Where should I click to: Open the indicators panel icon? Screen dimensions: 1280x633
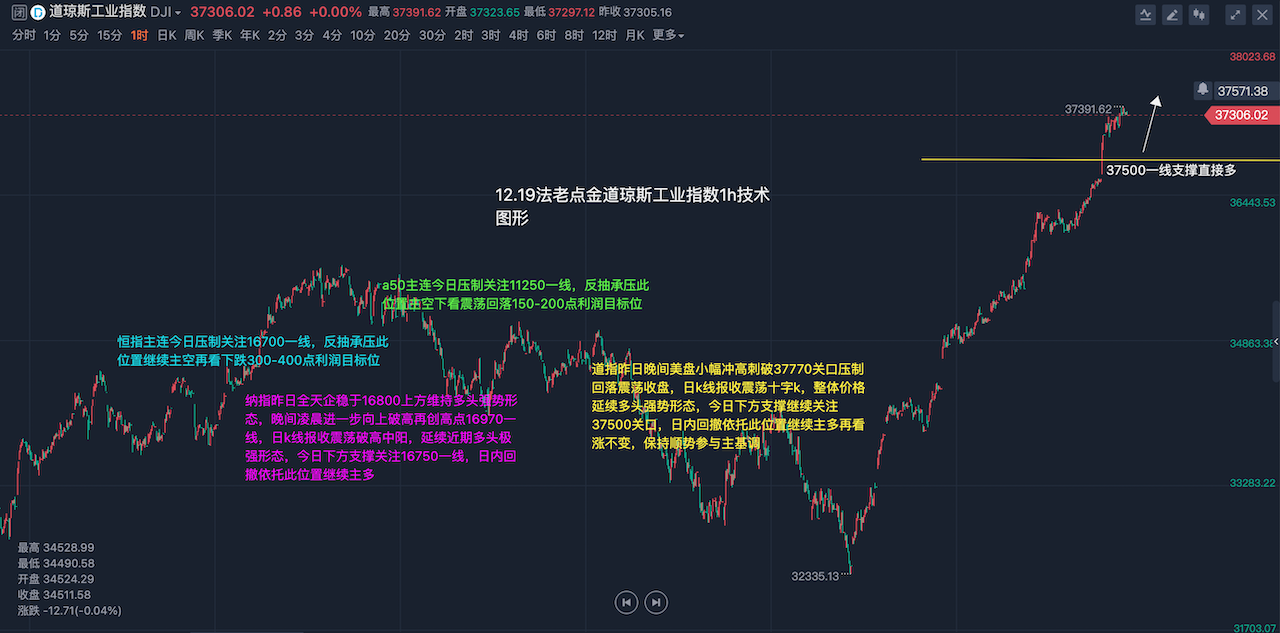pyautogui.click(x=1147, y=14)
